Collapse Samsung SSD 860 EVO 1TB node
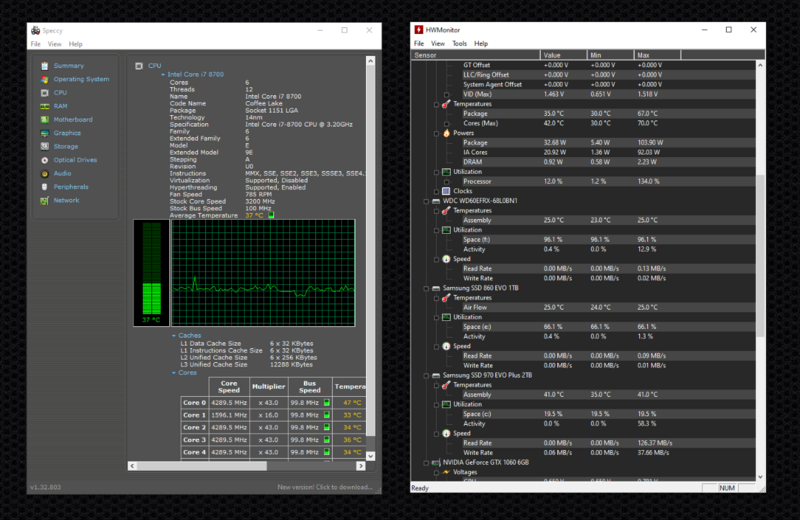The image size is (800, 520). click(419, 288)
